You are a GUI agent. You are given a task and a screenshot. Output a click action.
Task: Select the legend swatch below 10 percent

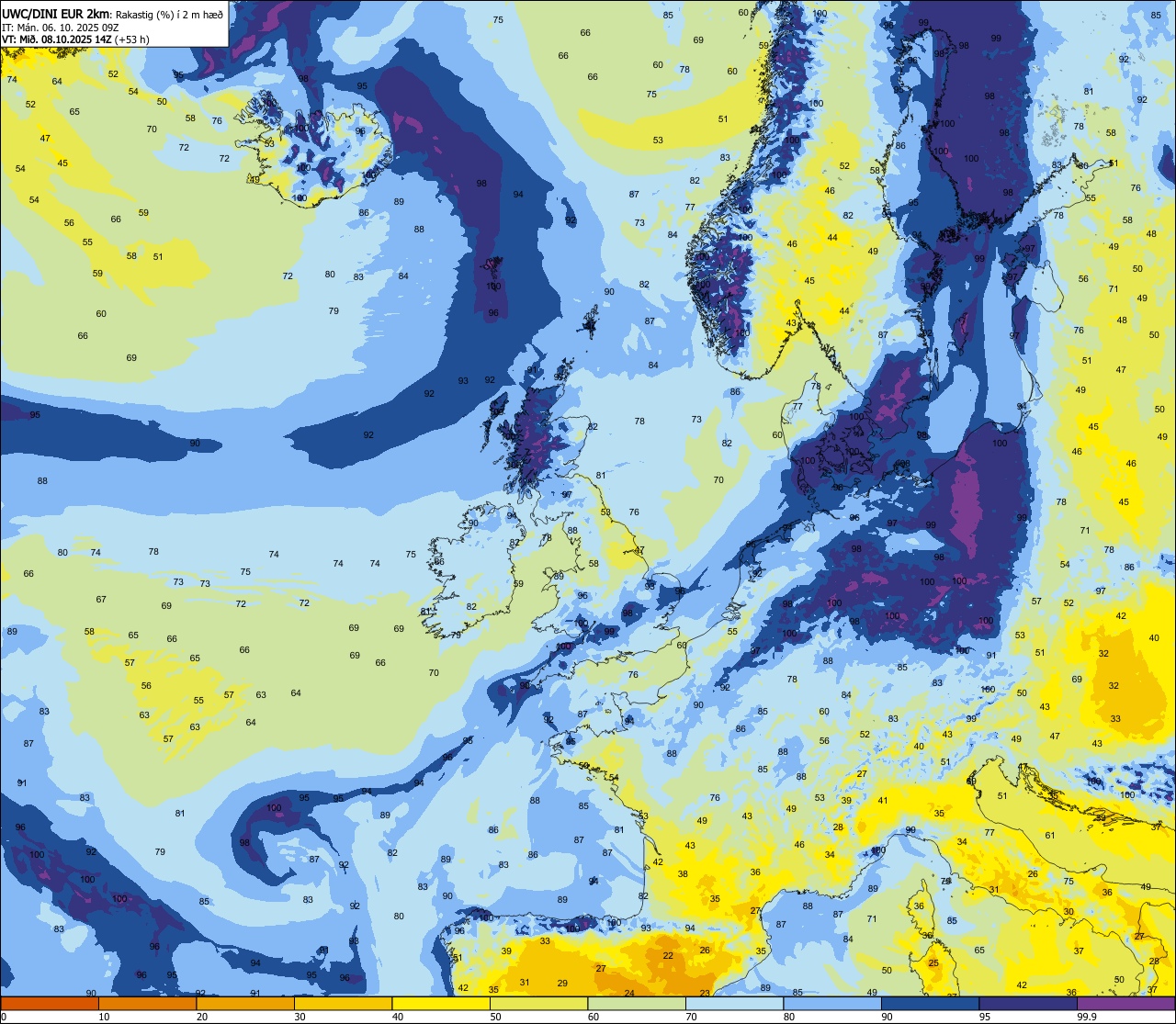tap(50, 1004)
